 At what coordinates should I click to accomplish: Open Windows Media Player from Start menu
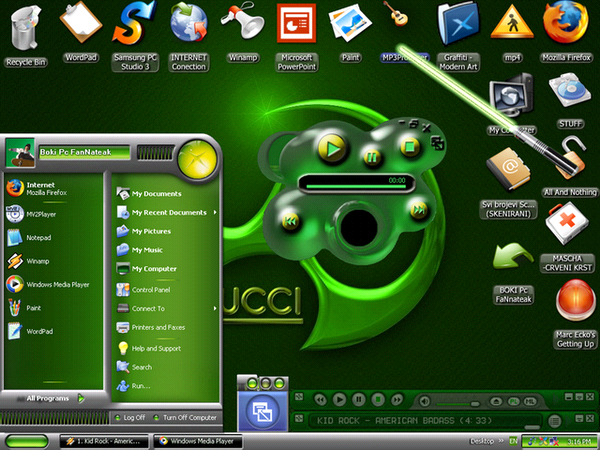tap(54, 284)
